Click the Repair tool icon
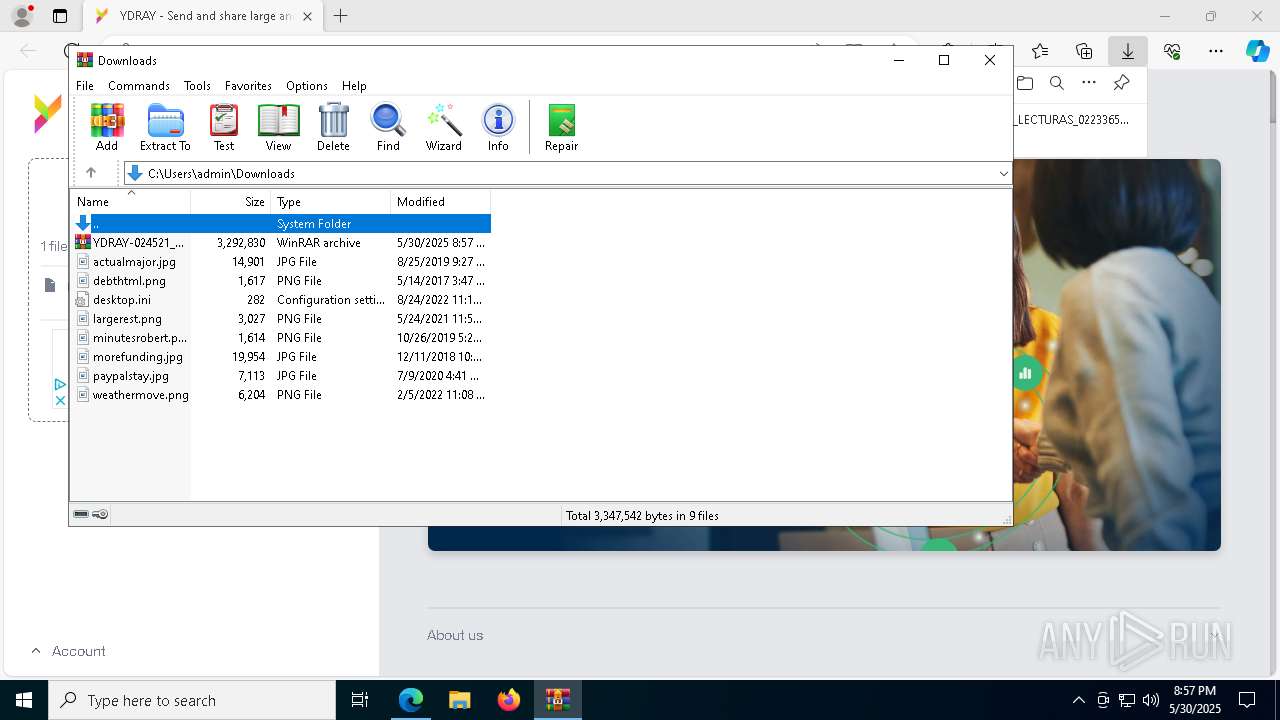The width and height of the screenshot is (1280, 720). [561, 127]
